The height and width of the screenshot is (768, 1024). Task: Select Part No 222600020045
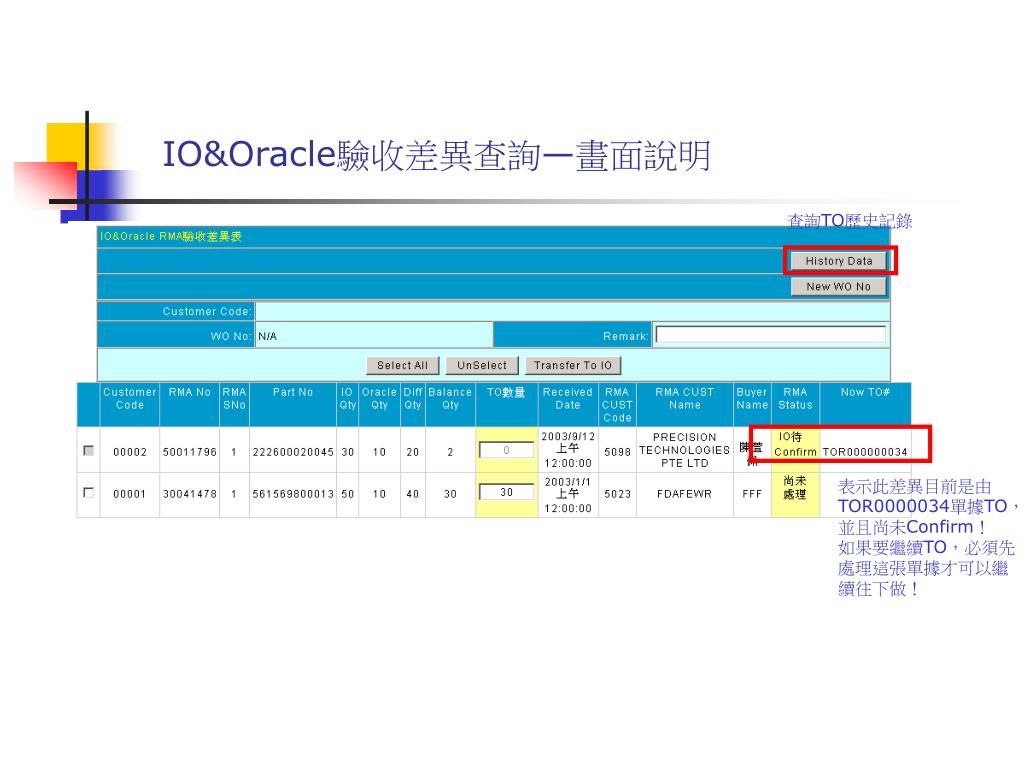(293, 452)
